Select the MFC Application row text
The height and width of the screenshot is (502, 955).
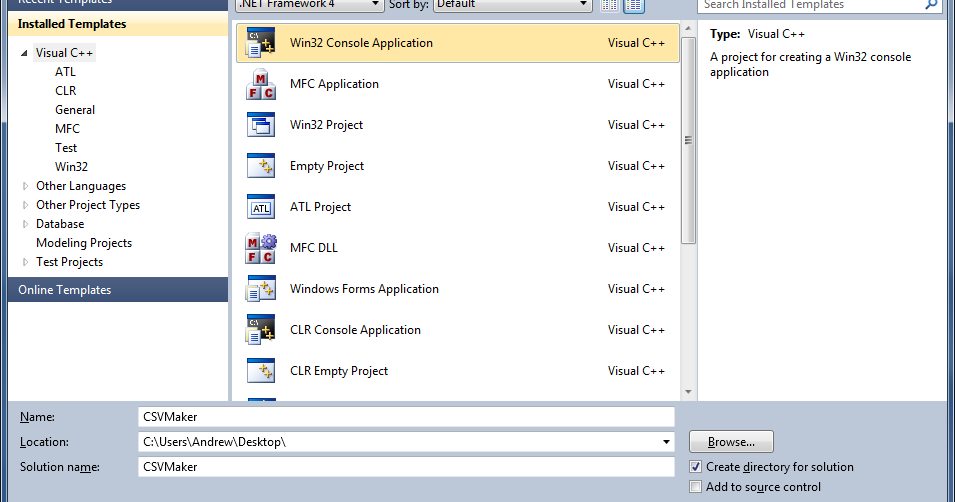point(334,84)
